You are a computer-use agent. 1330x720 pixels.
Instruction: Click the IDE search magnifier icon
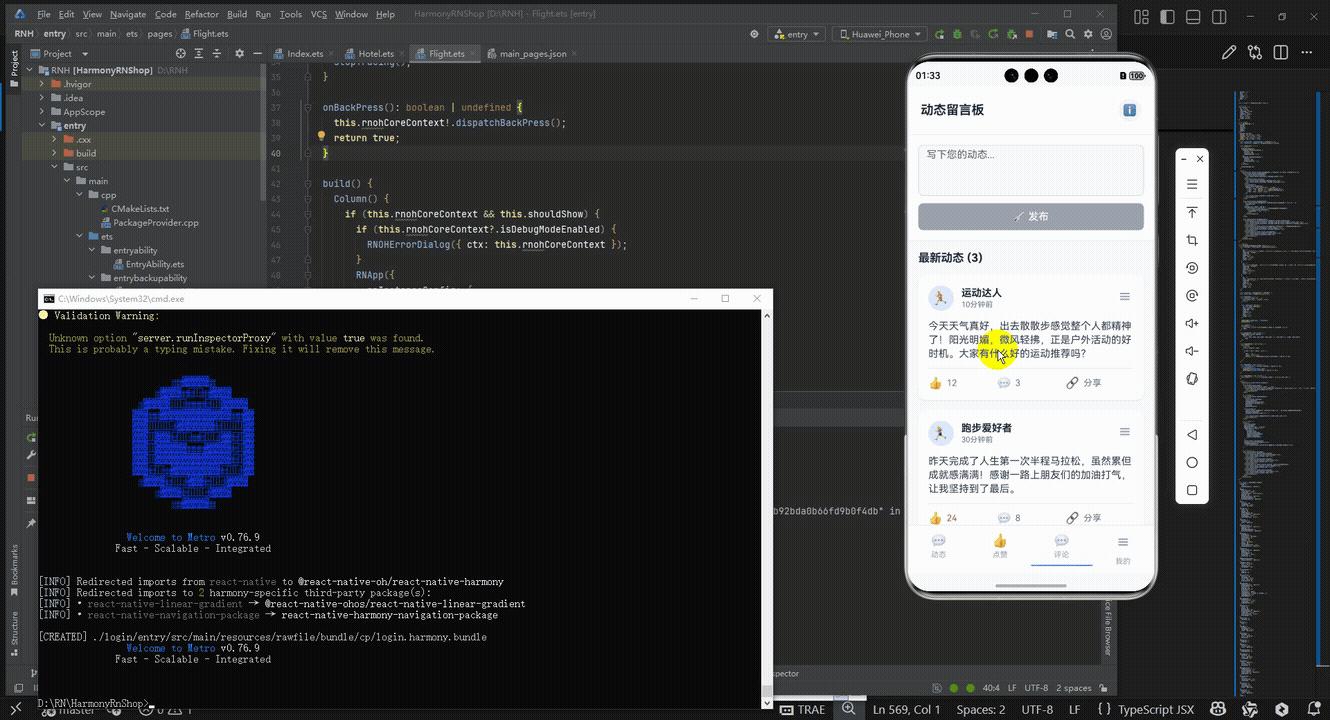(1070, 34)
